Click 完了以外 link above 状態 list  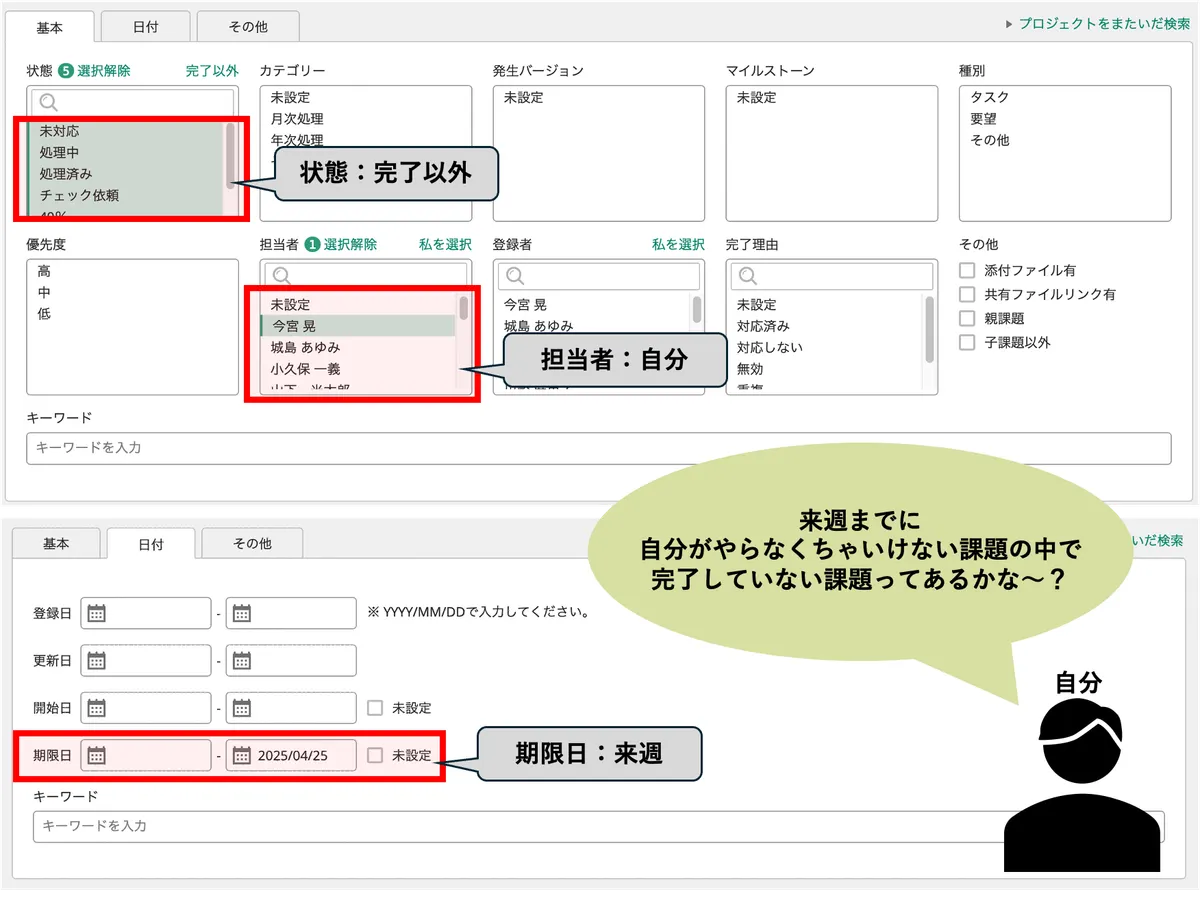pos(212,71)
